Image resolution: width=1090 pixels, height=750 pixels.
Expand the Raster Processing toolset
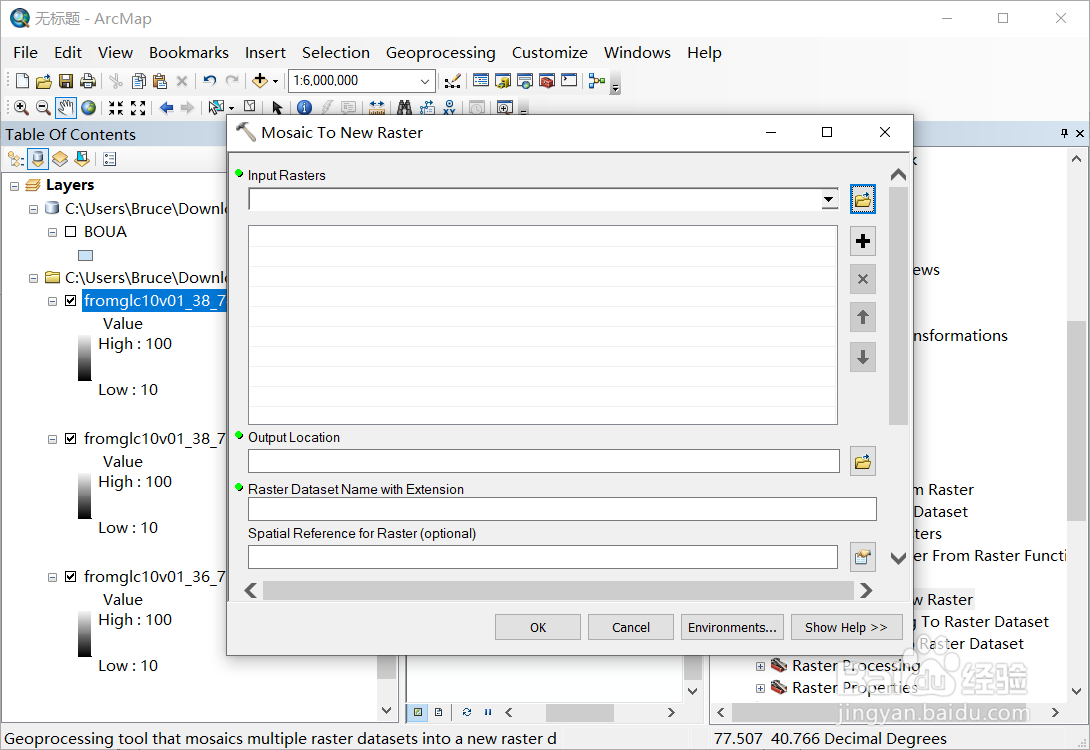(760, 666)
